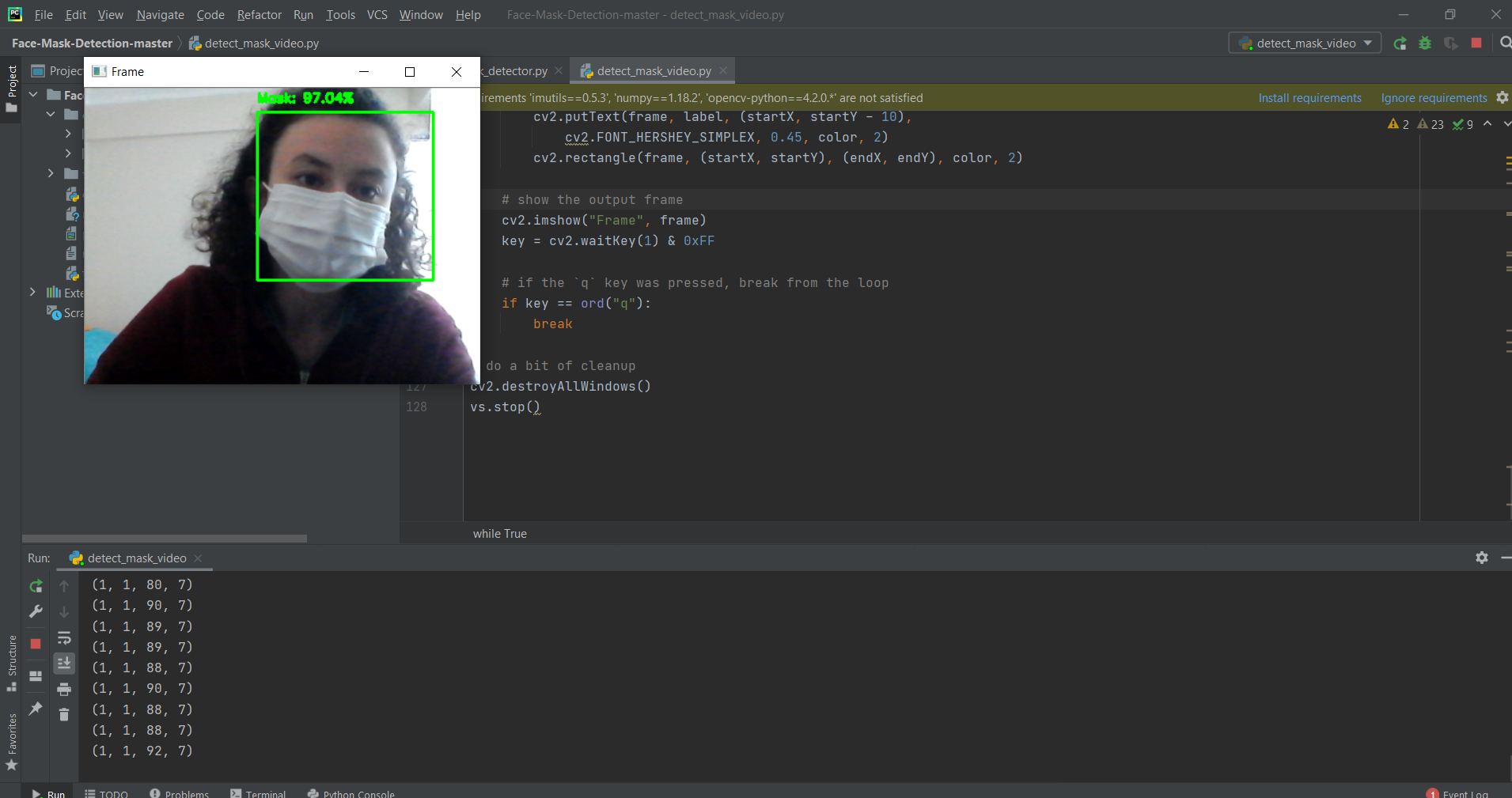Click the restore layout icon in the Run panel
The width and height of the screenshot is (1512, 798).
[36, 676]
